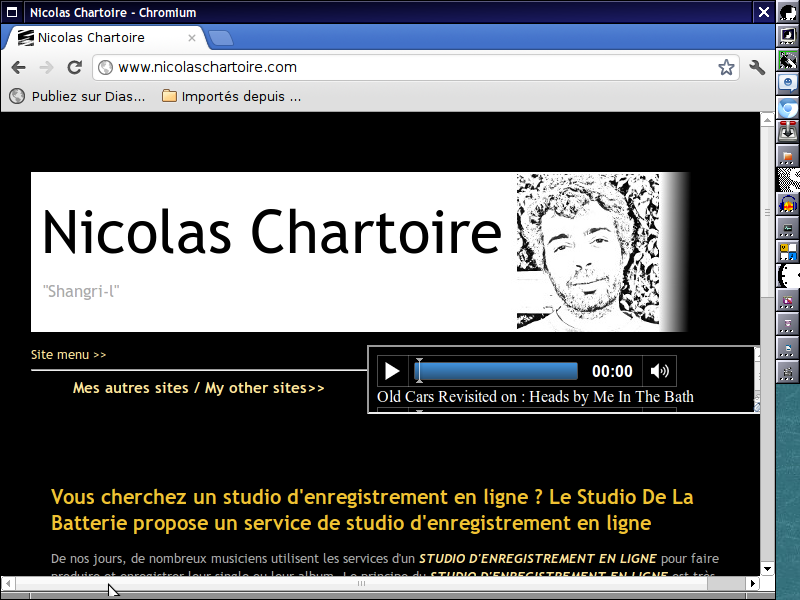Click the forward navigation arrow
800x600 pixels.
[46, 67]
